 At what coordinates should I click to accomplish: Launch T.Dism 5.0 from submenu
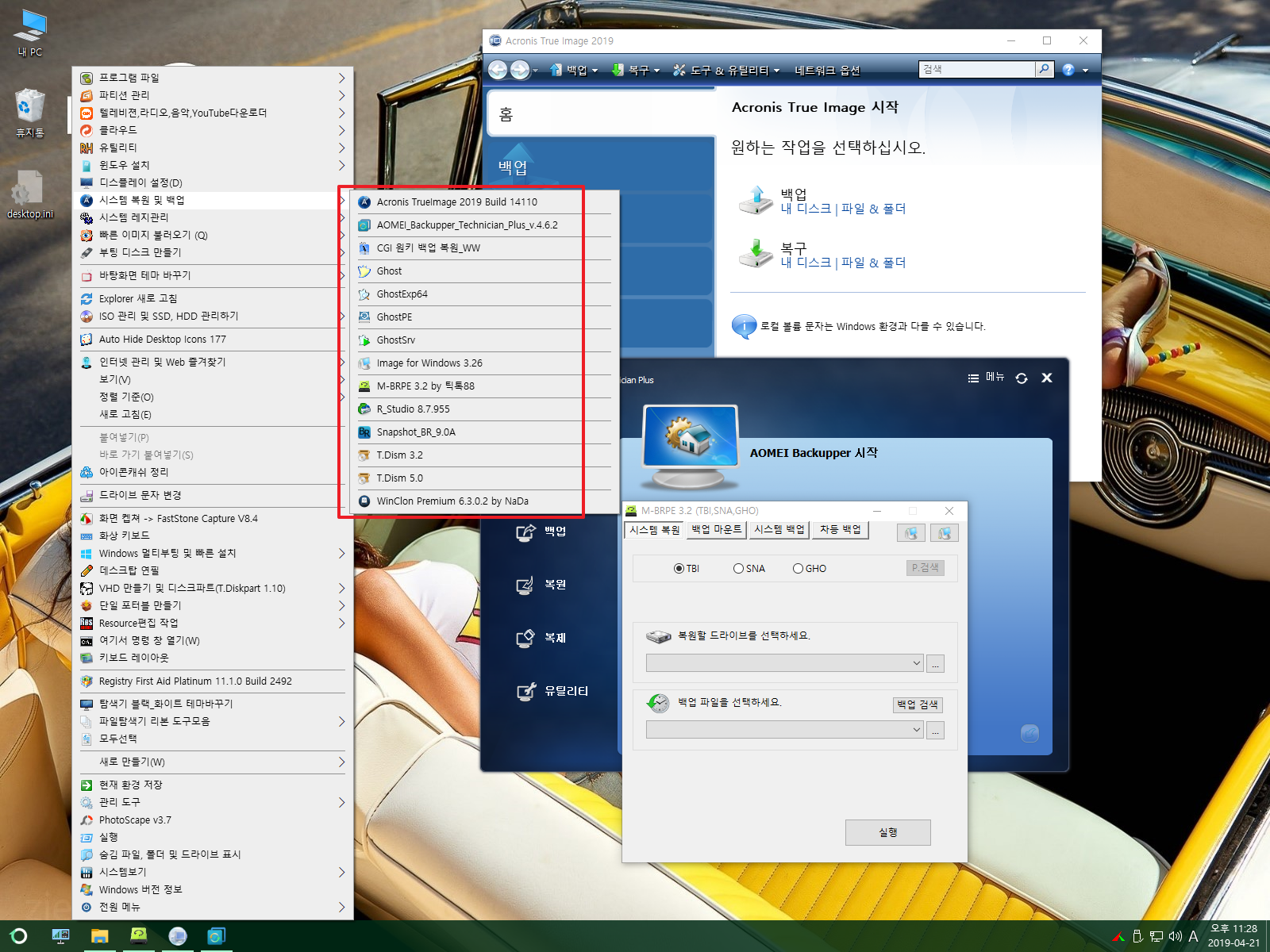tap(483, 478)
